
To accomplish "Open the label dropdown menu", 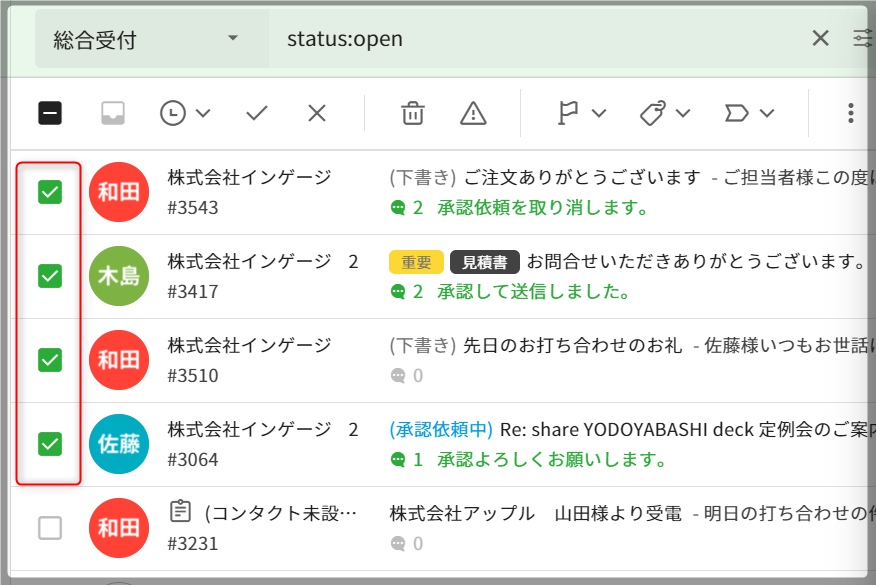I will 749,113.
